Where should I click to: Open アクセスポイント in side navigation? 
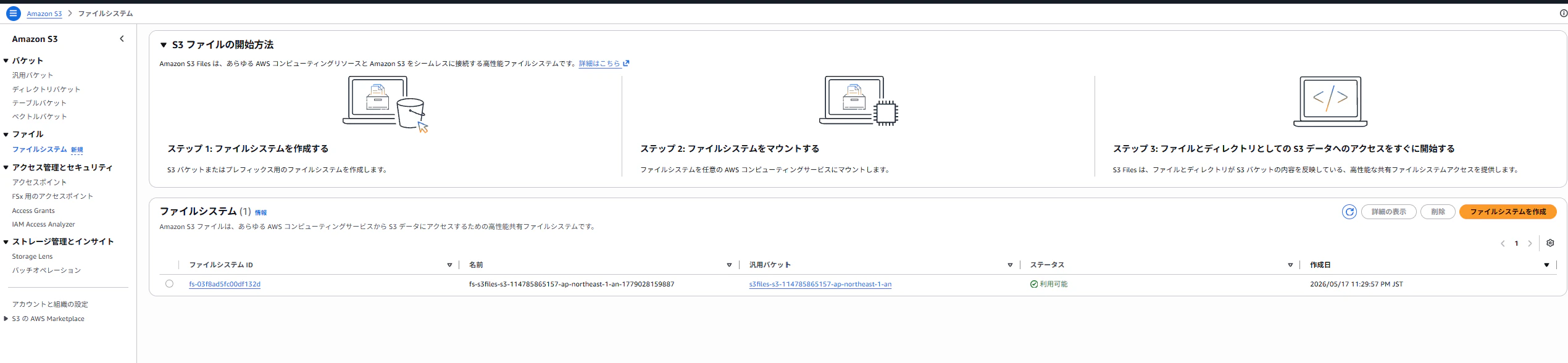coord(40,182)
